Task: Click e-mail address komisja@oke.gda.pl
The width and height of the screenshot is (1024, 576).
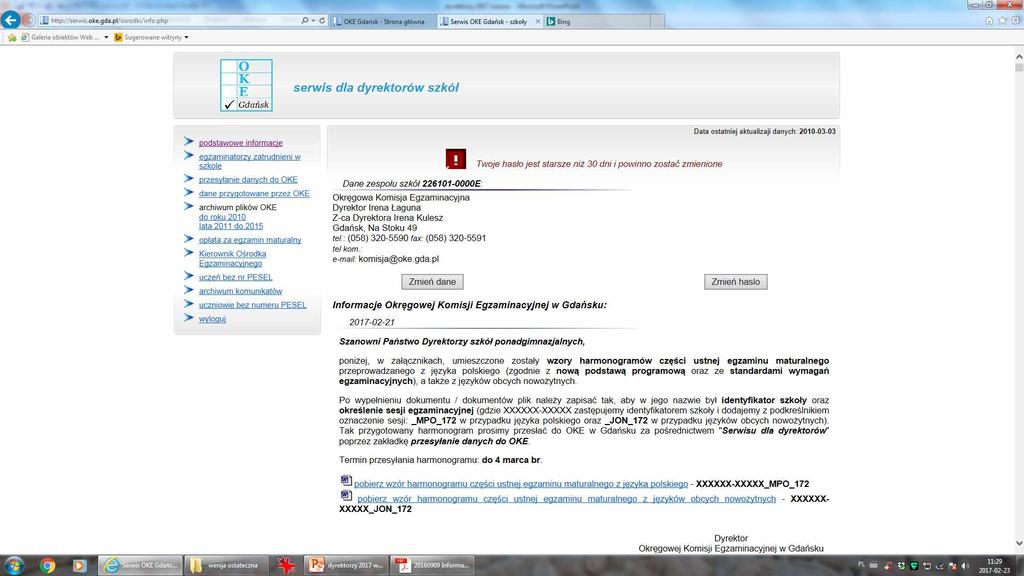Action: point(398,259)
